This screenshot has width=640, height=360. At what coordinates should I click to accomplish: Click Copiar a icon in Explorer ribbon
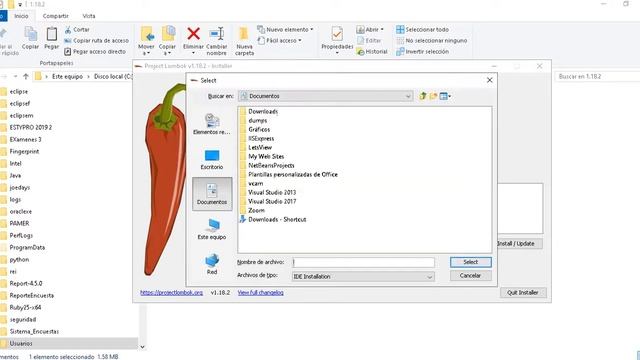(x=168, y=33)
